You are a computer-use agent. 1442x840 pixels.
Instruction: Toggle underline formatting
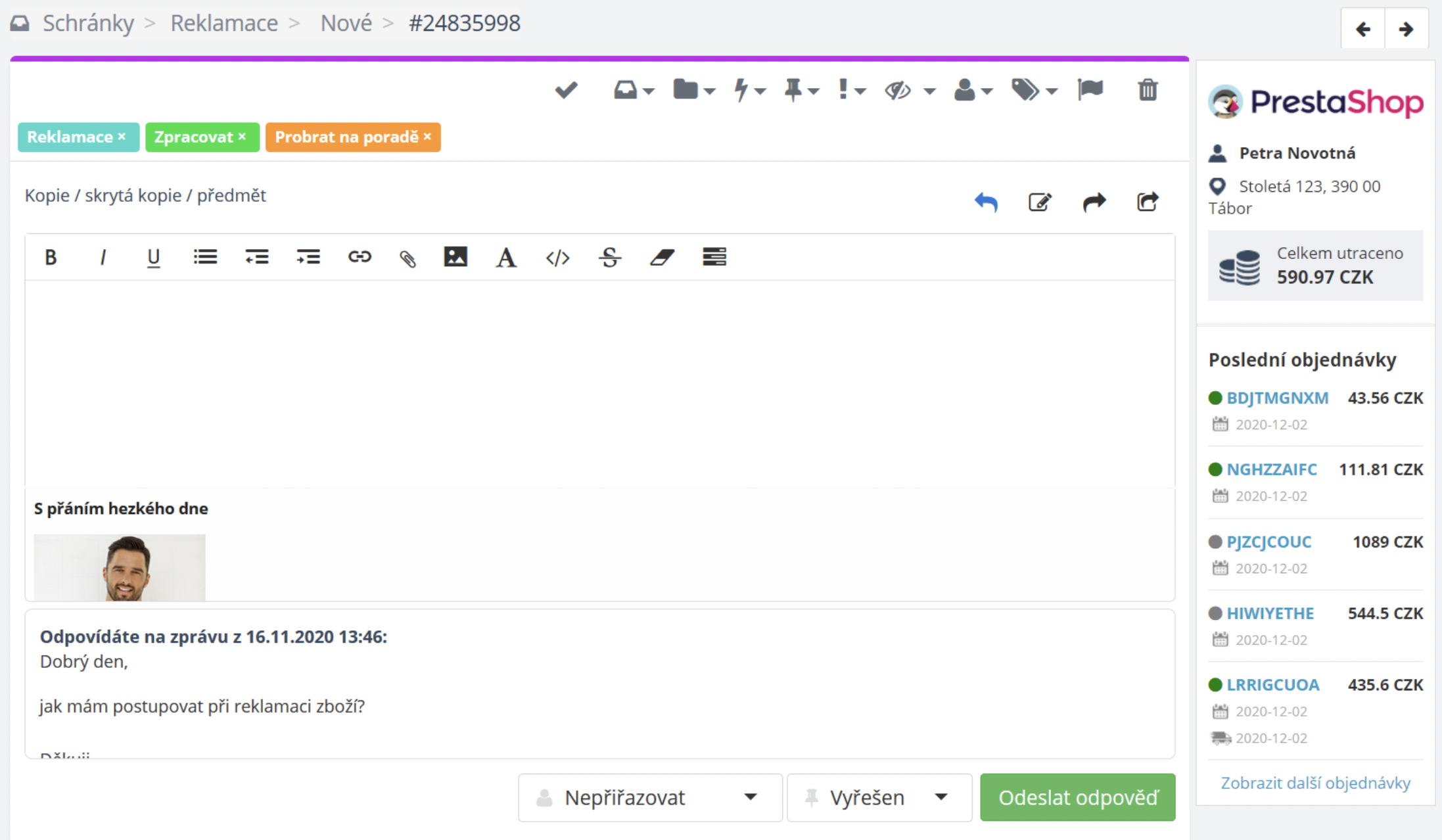153,257
